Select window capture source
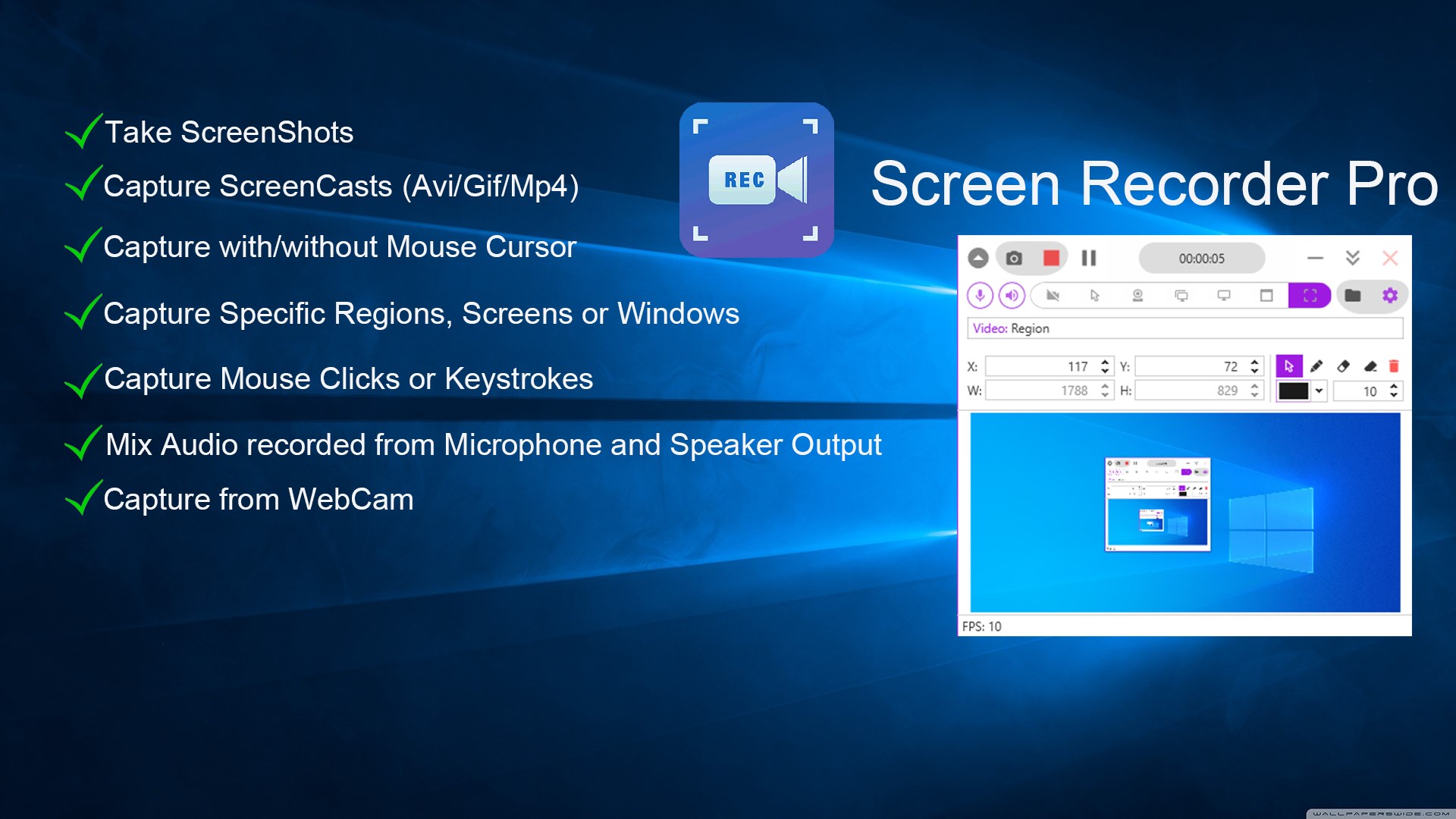The image size is (1456, 819). pyautogui.click(x=1266, y=296)
